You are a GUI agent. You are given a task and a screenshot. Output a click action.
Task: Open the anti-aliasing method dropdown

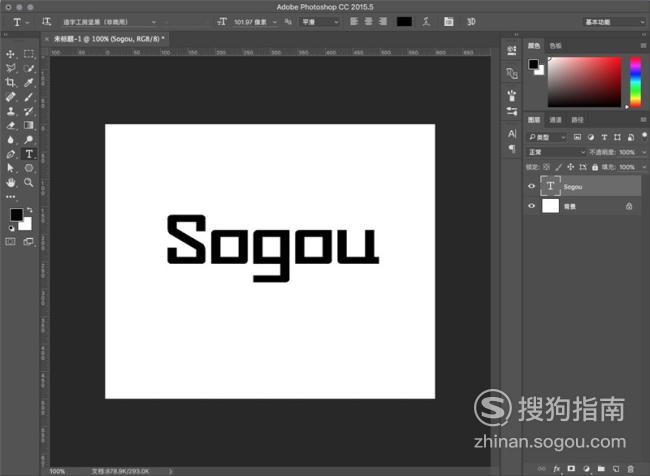(x=319, y=22)
